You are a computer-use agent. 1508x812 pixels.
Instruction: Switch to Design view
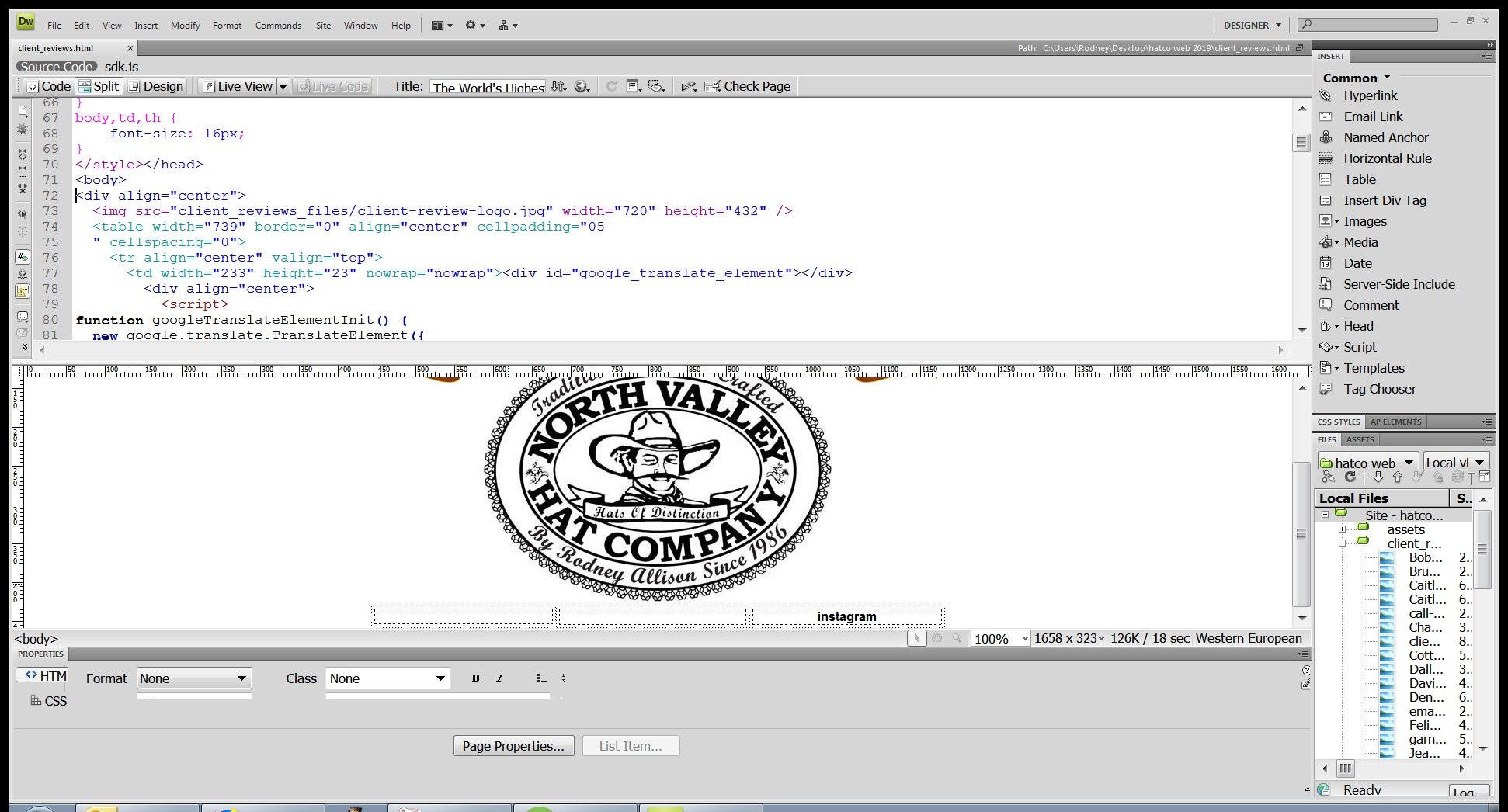pos(156,86)
